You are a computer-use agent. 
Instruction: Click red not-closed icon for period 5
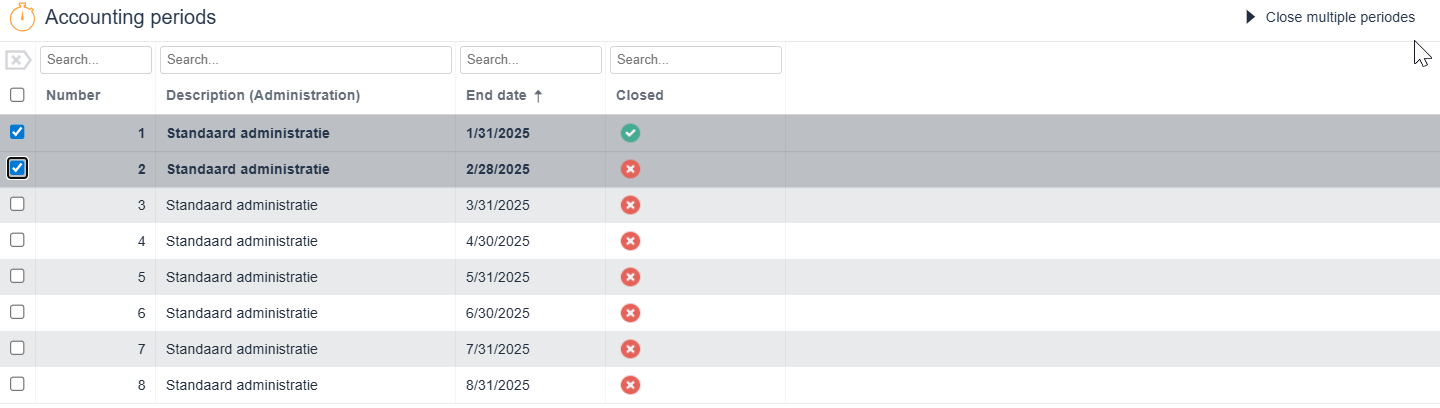630,277
